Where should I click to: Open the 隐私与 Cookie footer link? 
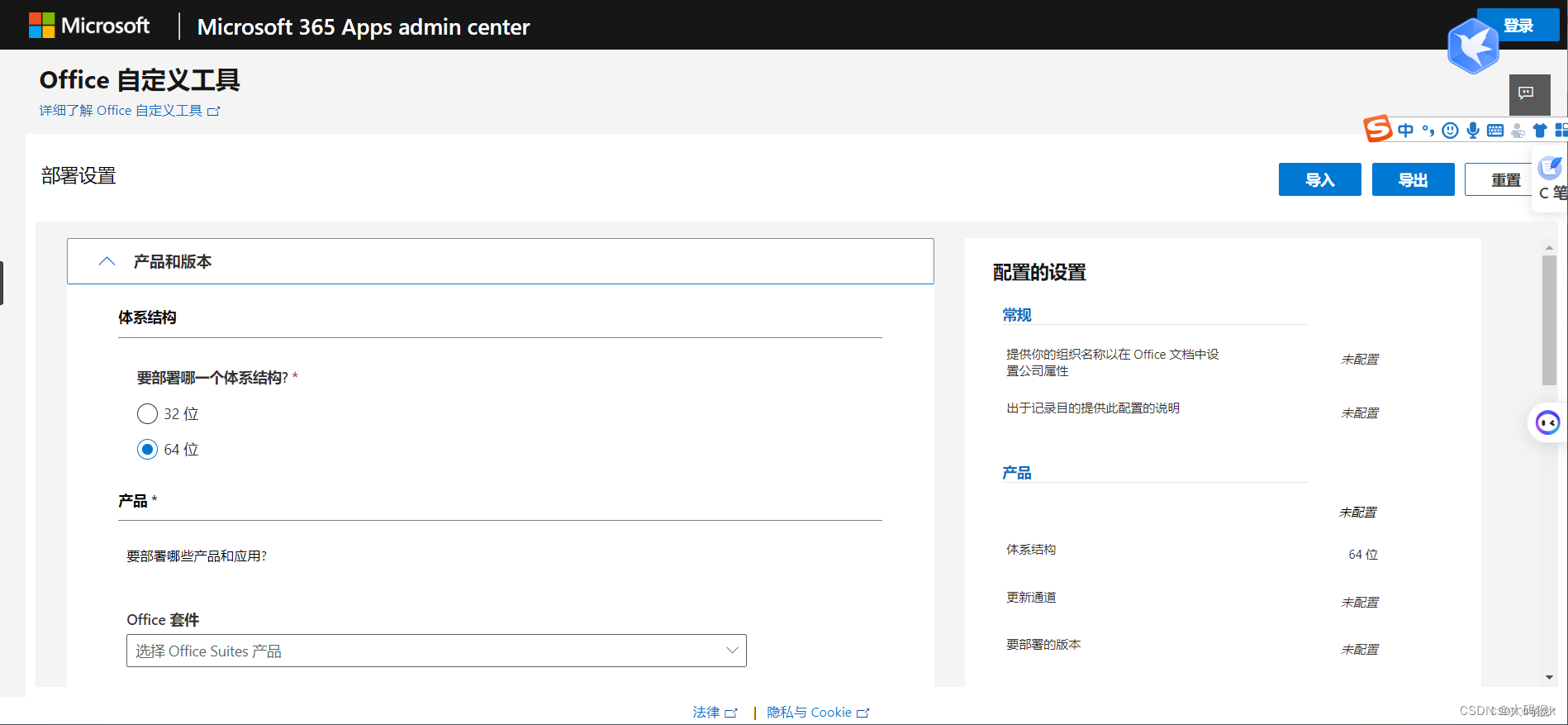[818, 713]
